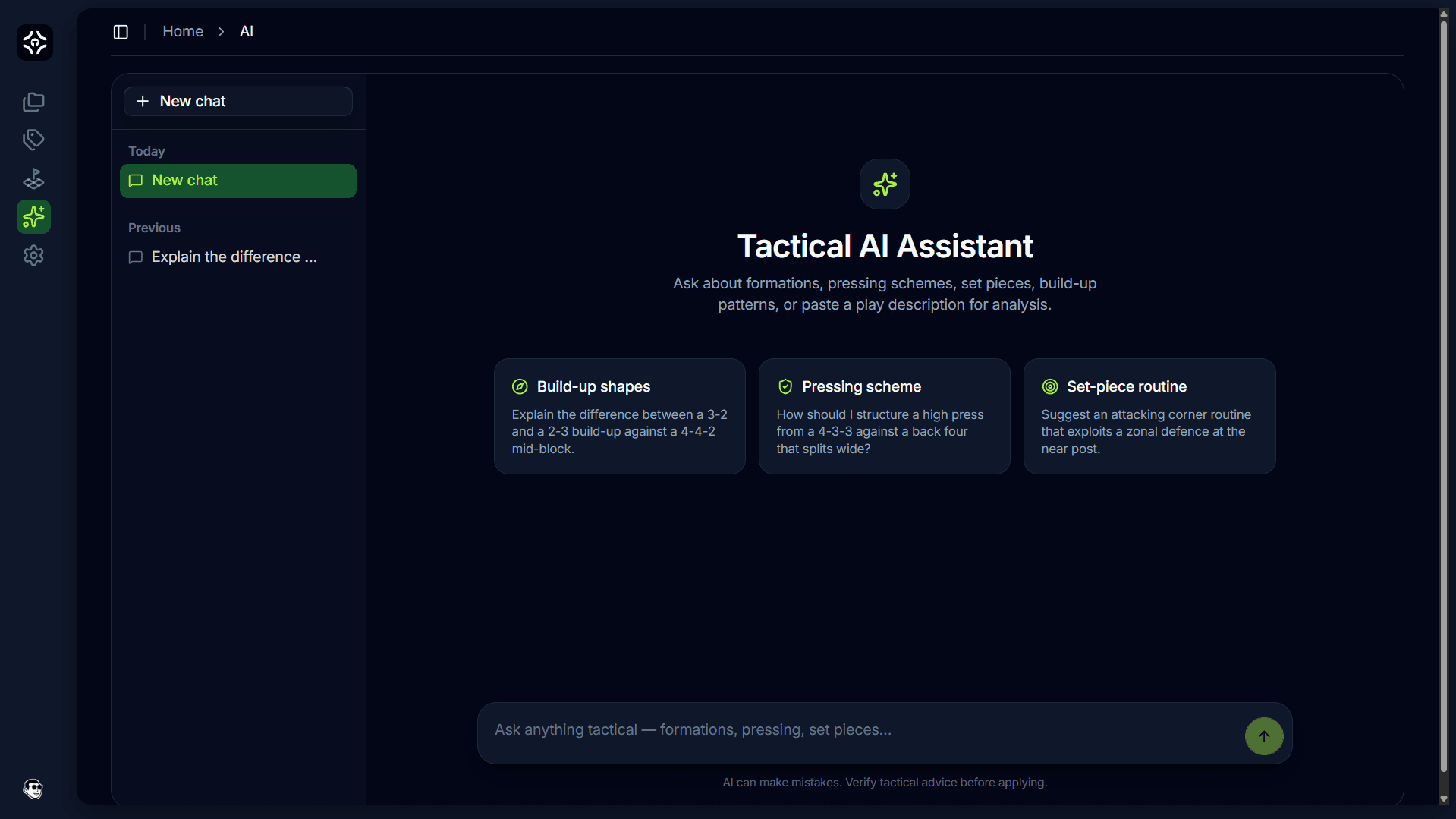Select the AI sparkle icon in sidebar
1456x819 pixels.
[x=33, y=217]
